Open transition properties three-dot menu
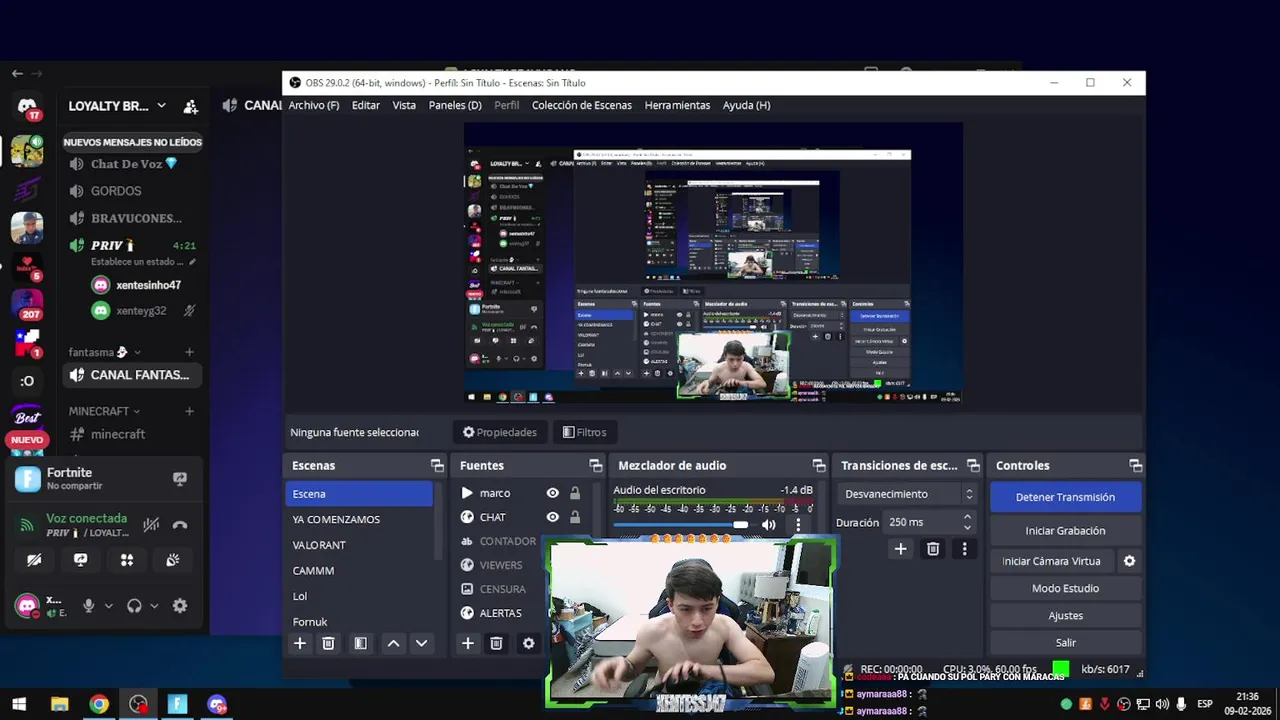 964,549
